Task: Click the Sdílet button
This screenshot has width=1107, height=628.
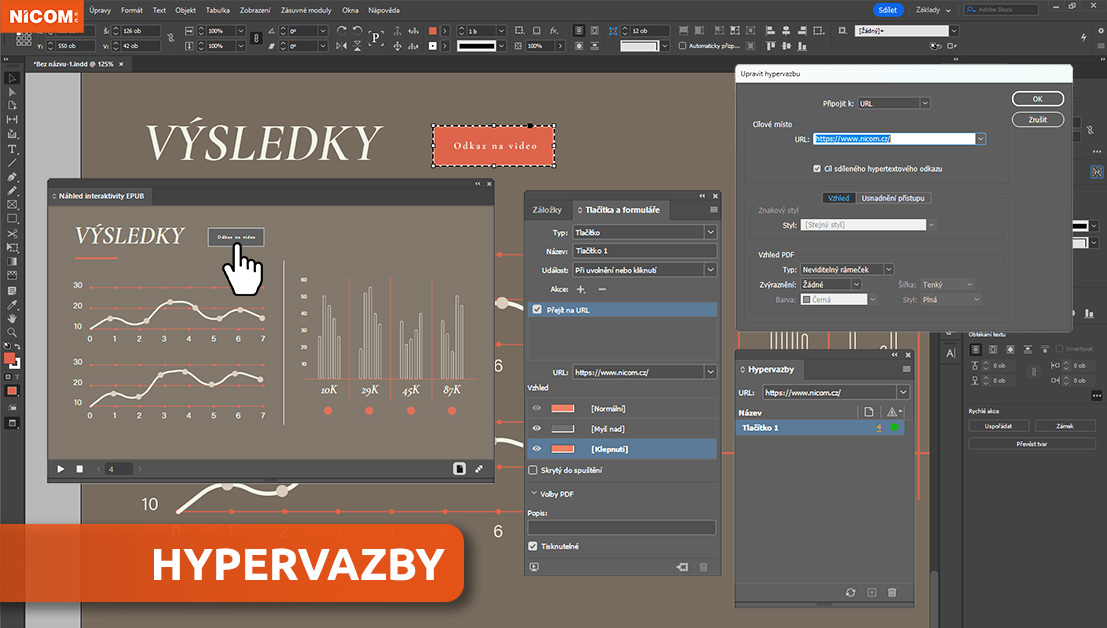Action: 886,10
